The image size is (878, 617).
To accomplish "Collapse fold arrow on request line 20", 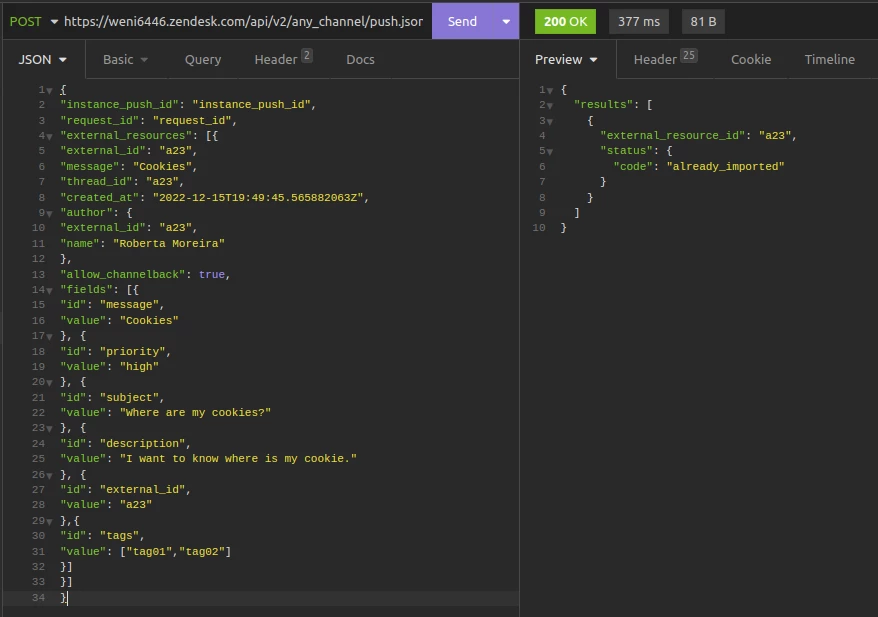I will 50,382.
